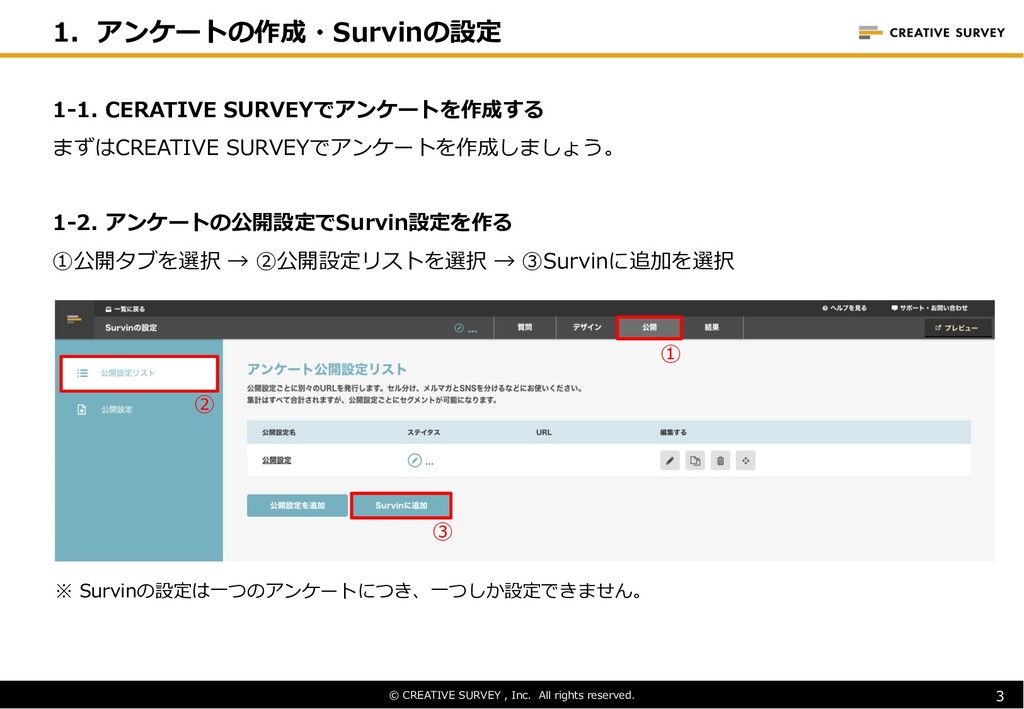1024x709 pixels.
Task: Click the 一覧に戻る link
Action: coord(125,309)
